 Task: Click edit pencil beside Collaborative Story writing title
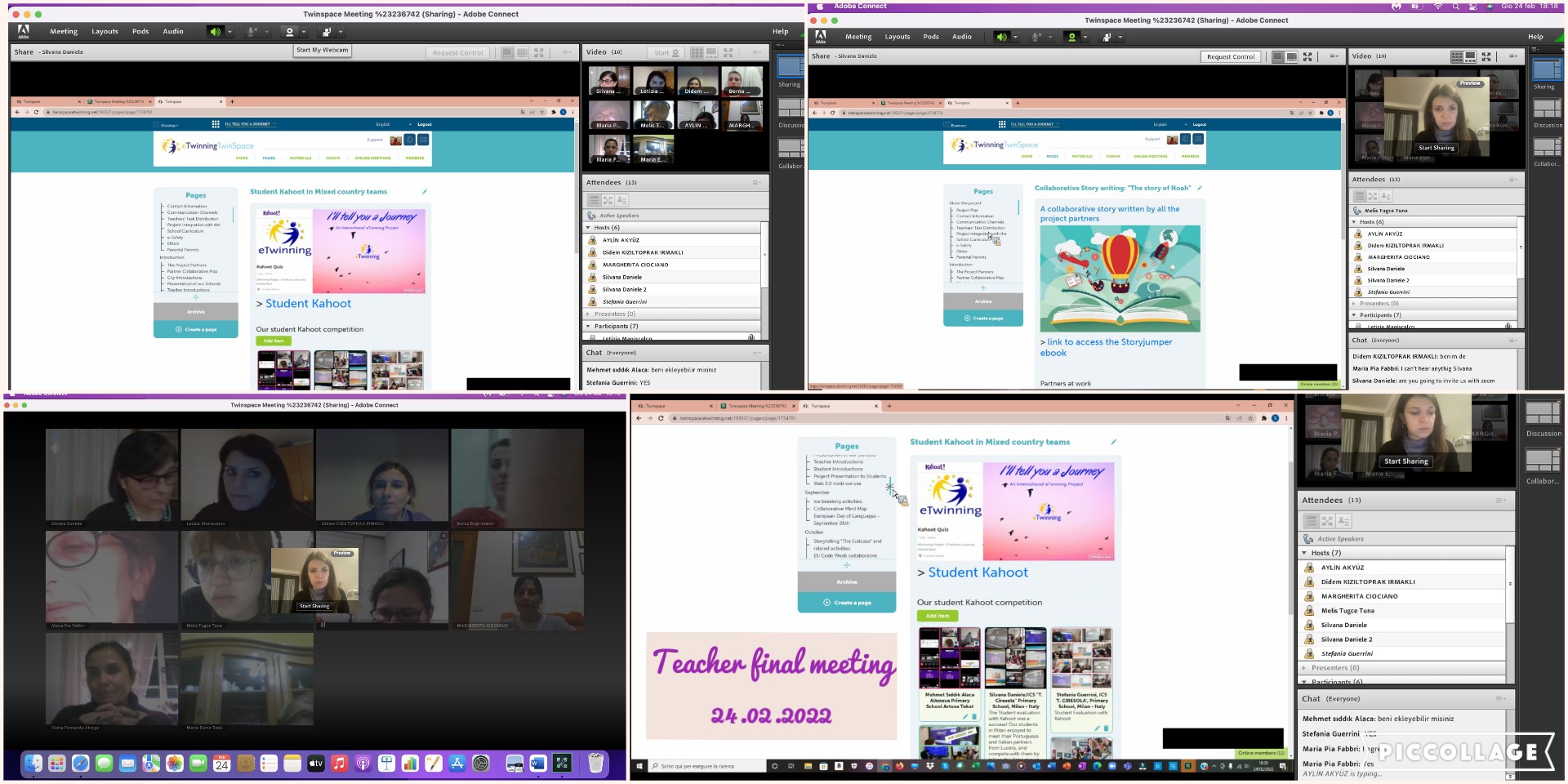pyautogui.click(x=1200, y=188)
